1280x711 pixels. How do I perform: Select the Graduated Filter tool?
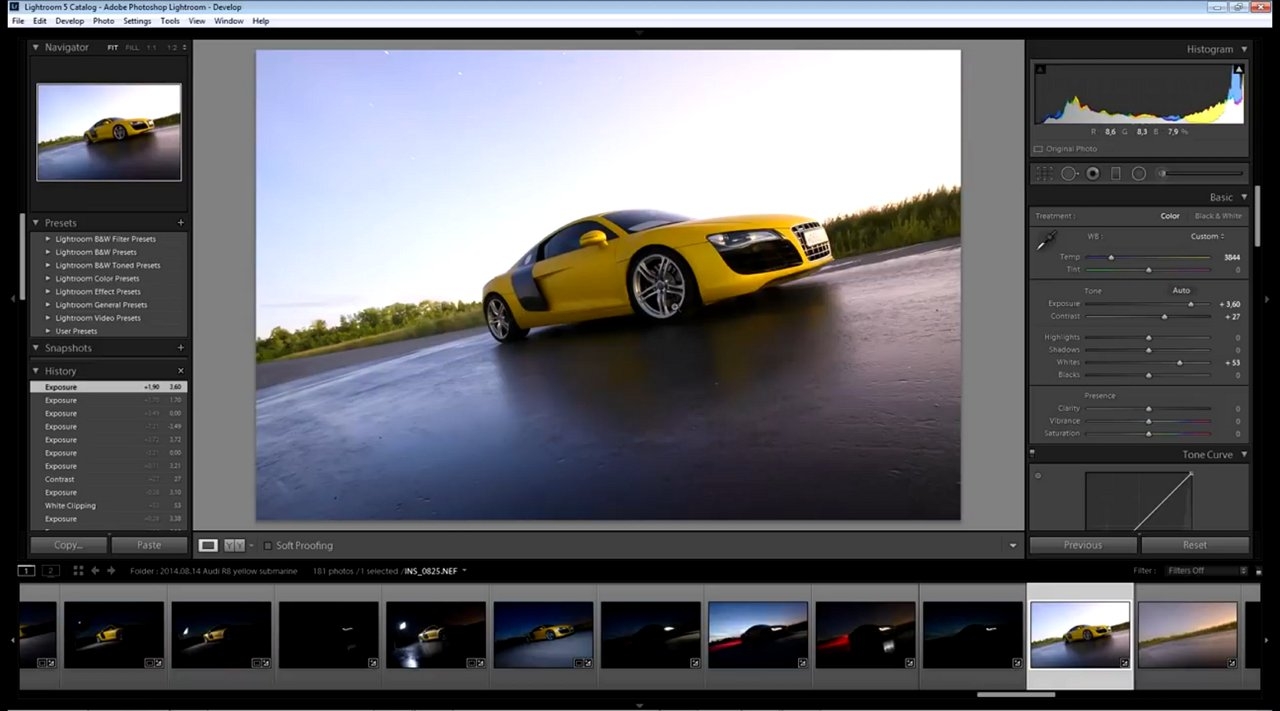[1116, 173]
